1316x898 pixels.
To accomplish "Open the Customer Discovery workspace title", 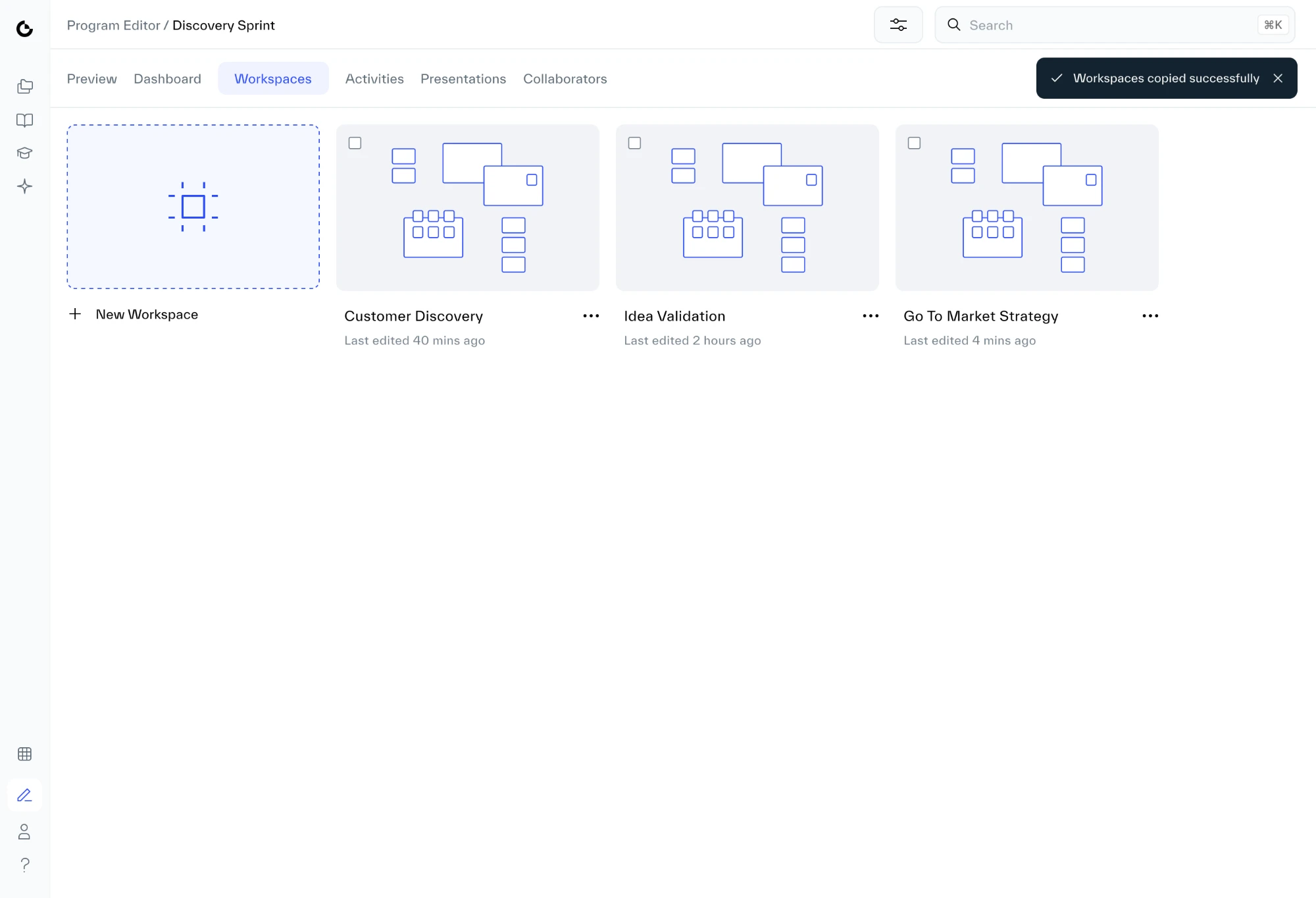I will (414, 316).
